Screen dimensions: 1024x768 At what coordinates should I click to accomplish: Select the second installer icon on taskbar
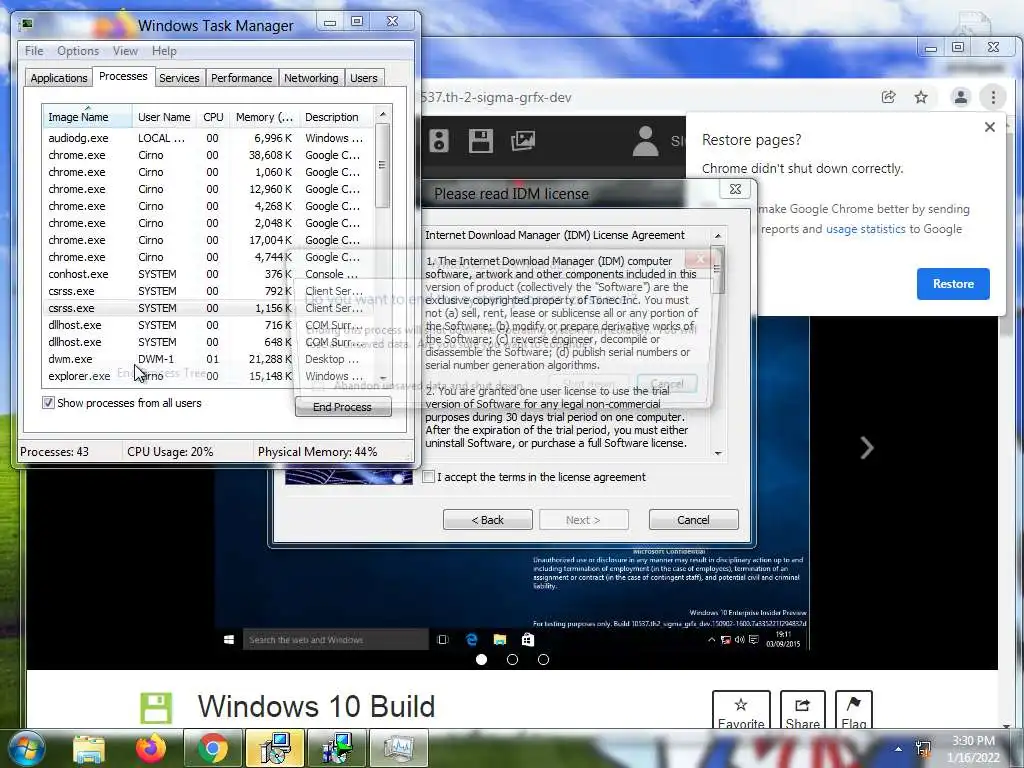click(x=337, y=748)
